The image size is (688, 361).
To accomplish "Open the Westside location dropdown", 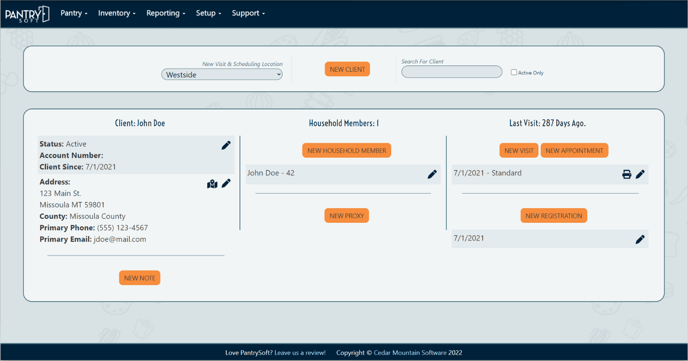I will (x=222, y=75).
